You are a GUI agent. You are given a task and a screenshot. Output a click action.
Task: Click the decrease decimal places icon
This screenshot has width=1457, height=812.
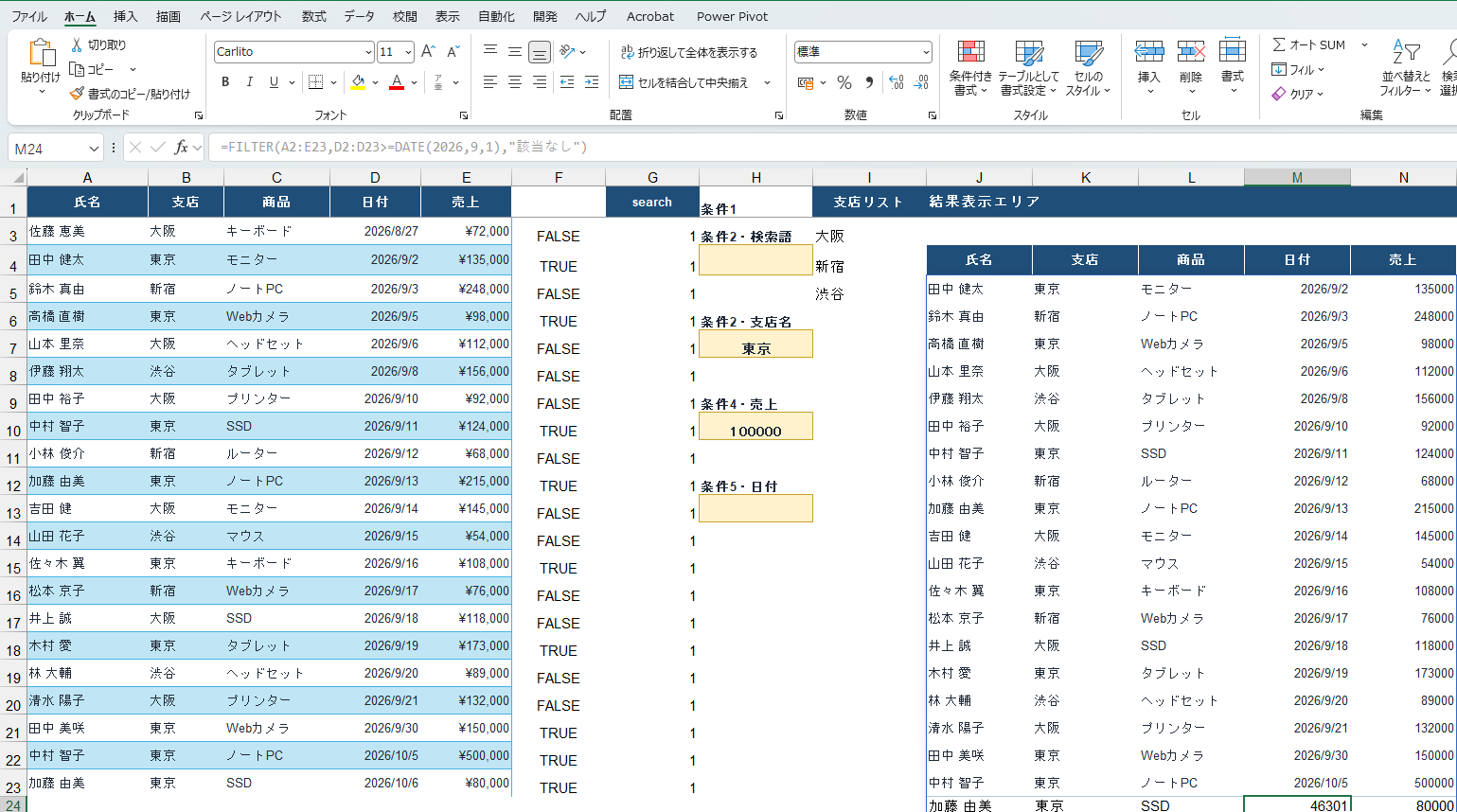tap(920, 82)
